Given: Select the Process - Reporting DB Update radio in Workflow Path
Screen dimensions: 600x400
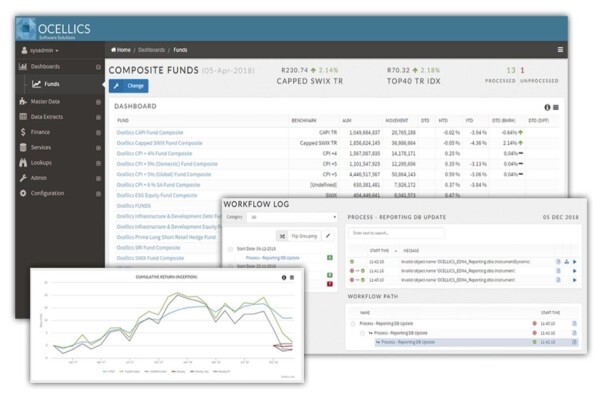Looking at the screenshot, I should pos(353,324).
